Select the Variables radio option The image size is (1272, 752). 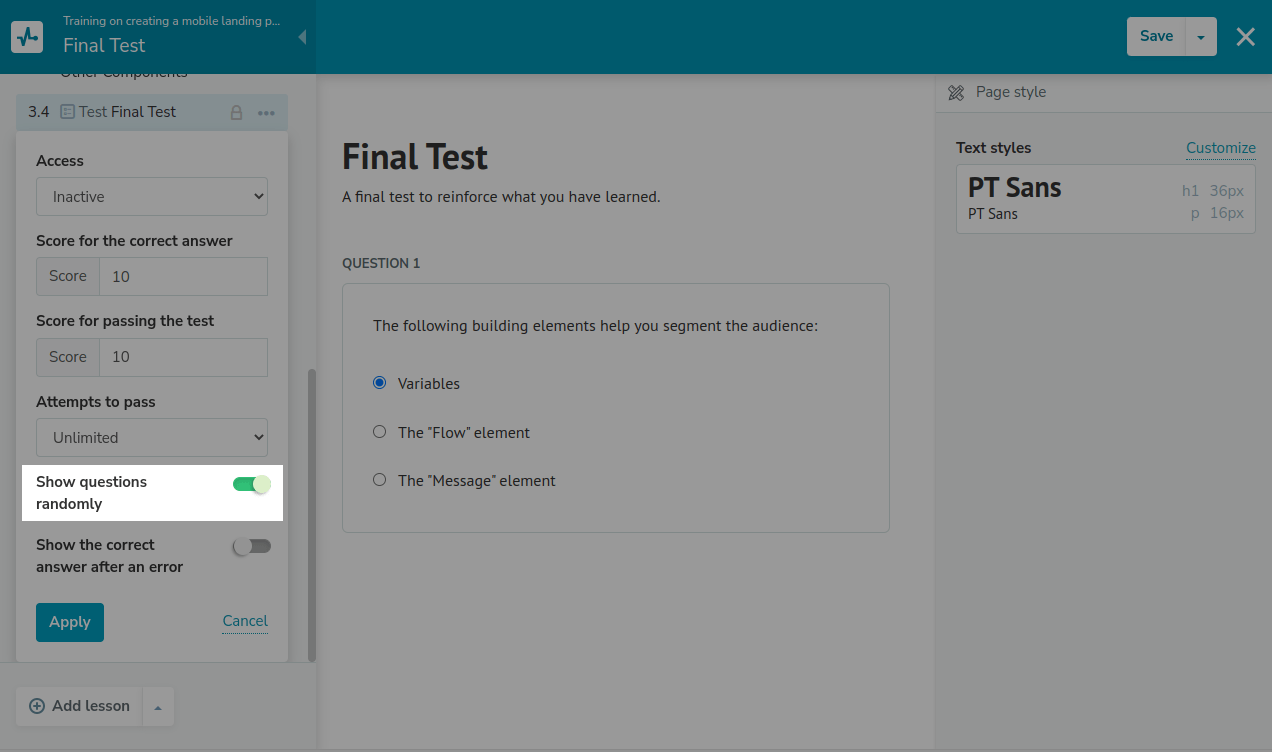[x=379, y=383]
